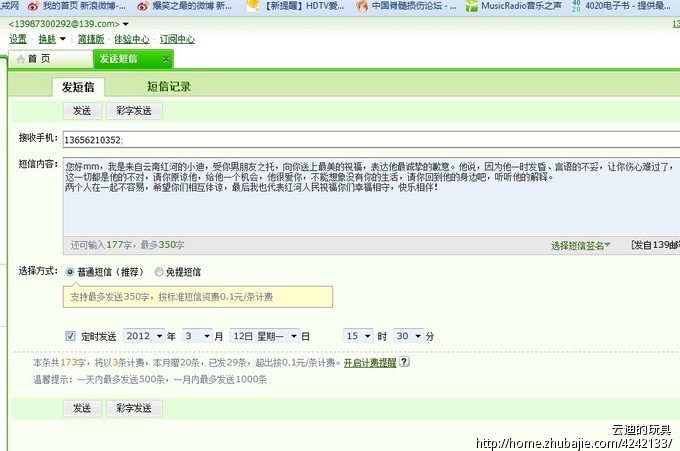Switch to 短信记录 sub-tab
Image resolution: width=680 pixels, height=451 pixels.
[x=169, y=87]
